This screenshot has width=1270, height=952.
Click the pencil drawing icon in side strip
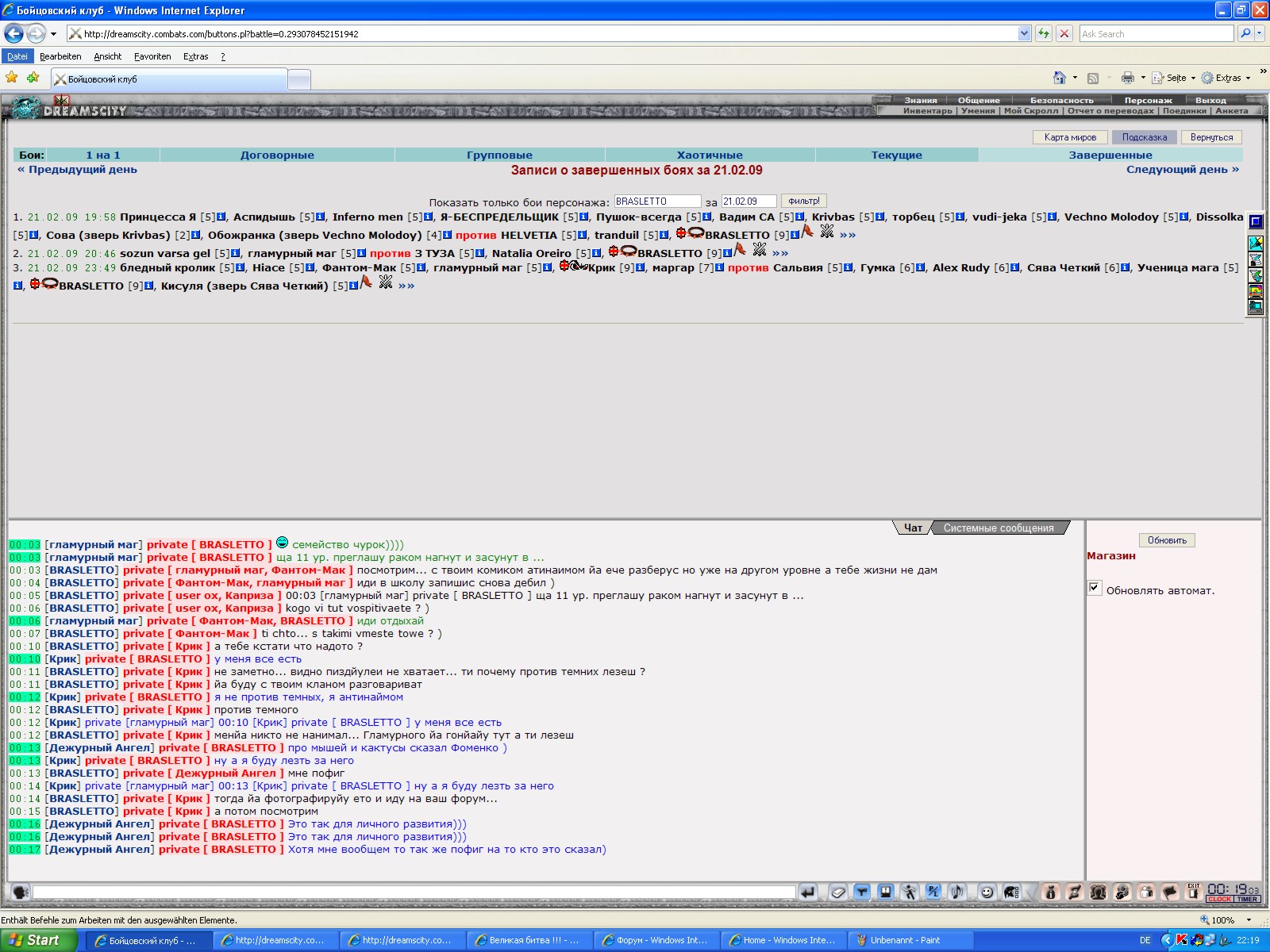coord(1256,243)
